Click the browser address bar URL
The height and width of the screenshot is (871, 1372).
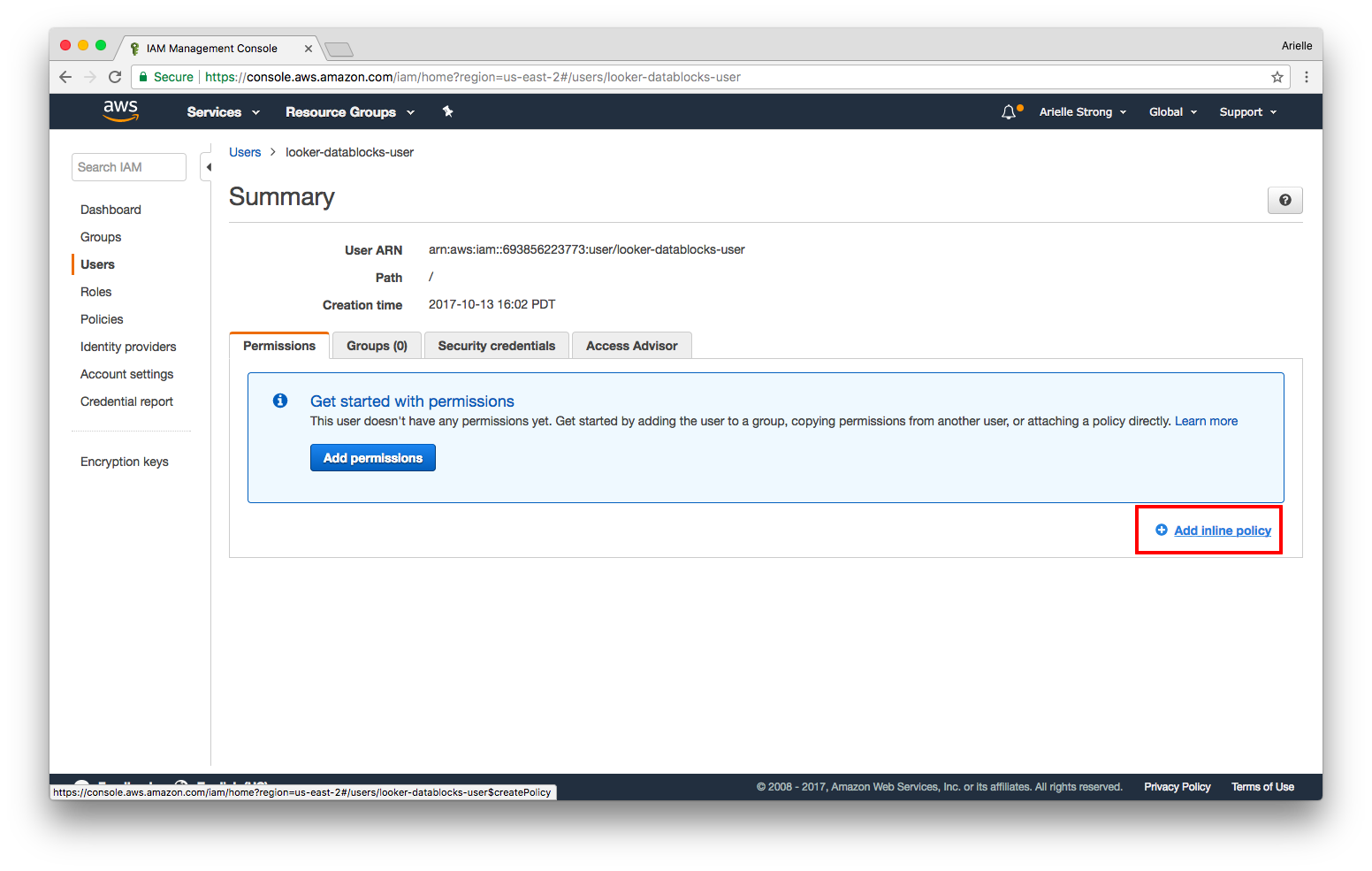473,77
